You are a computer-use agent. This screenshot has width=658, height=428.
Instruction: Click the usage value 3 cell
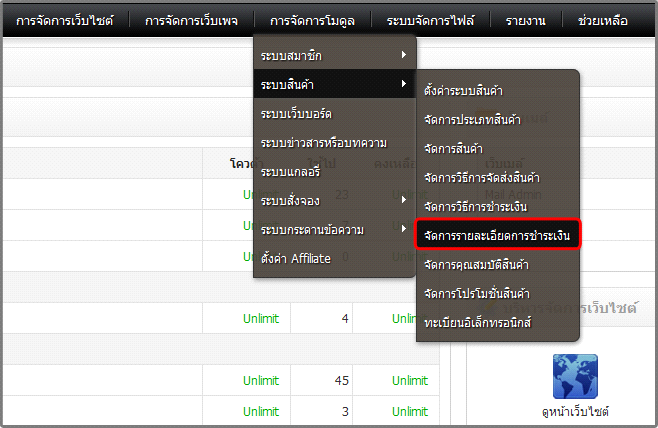[321, 411]
